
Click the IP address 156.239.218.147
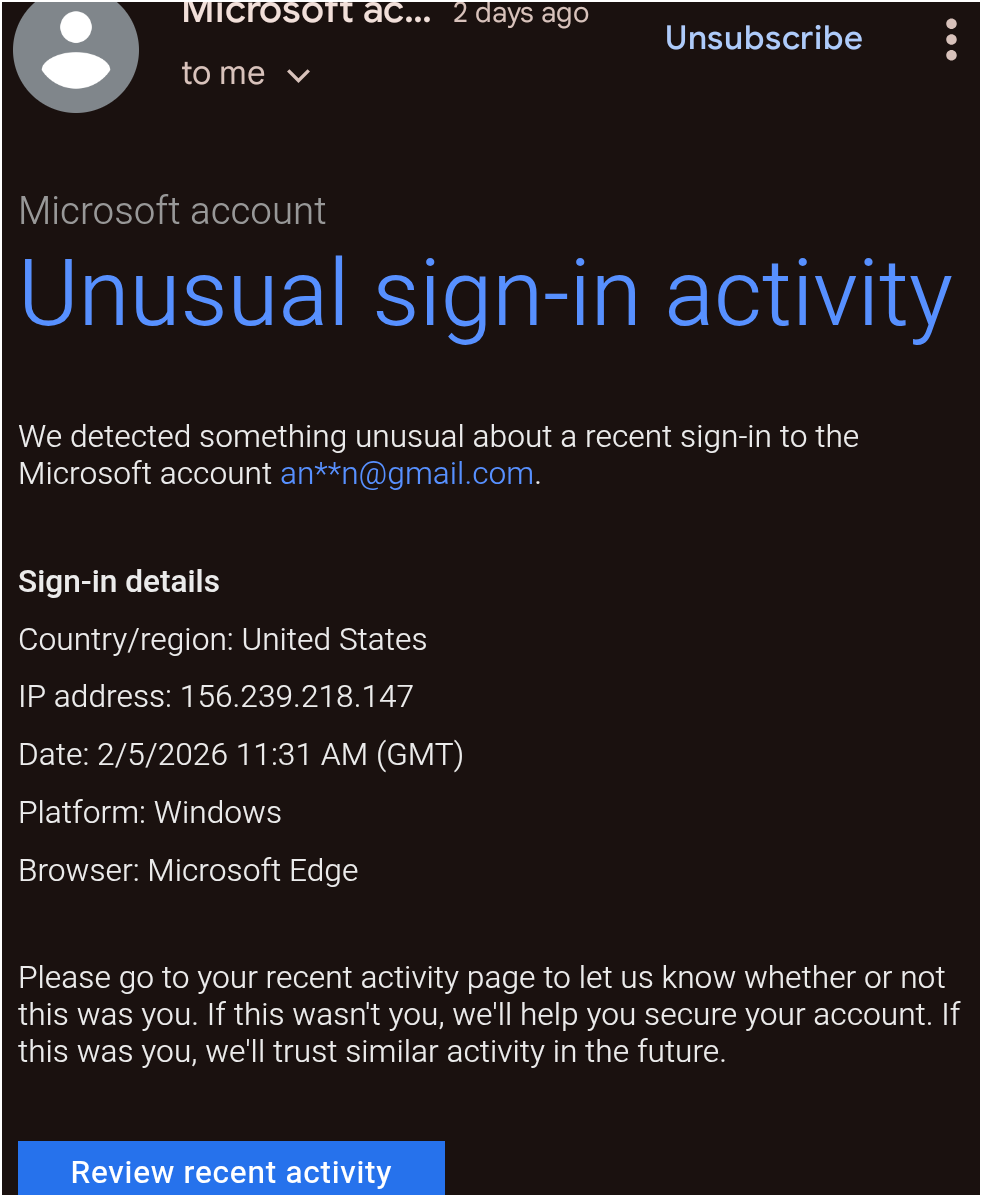pyautogui.click(x=296, y=697)
